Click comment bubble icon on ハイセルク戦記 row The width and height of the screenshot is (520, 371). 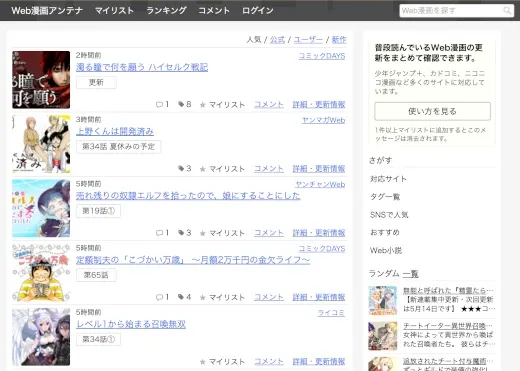point(159,105)
